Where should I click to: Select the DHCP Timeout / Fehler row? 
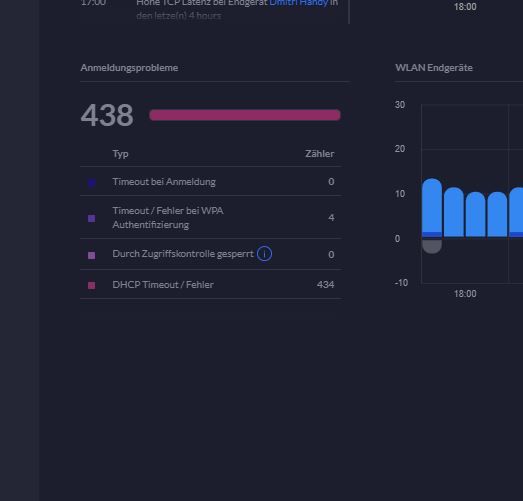point(211,284)
